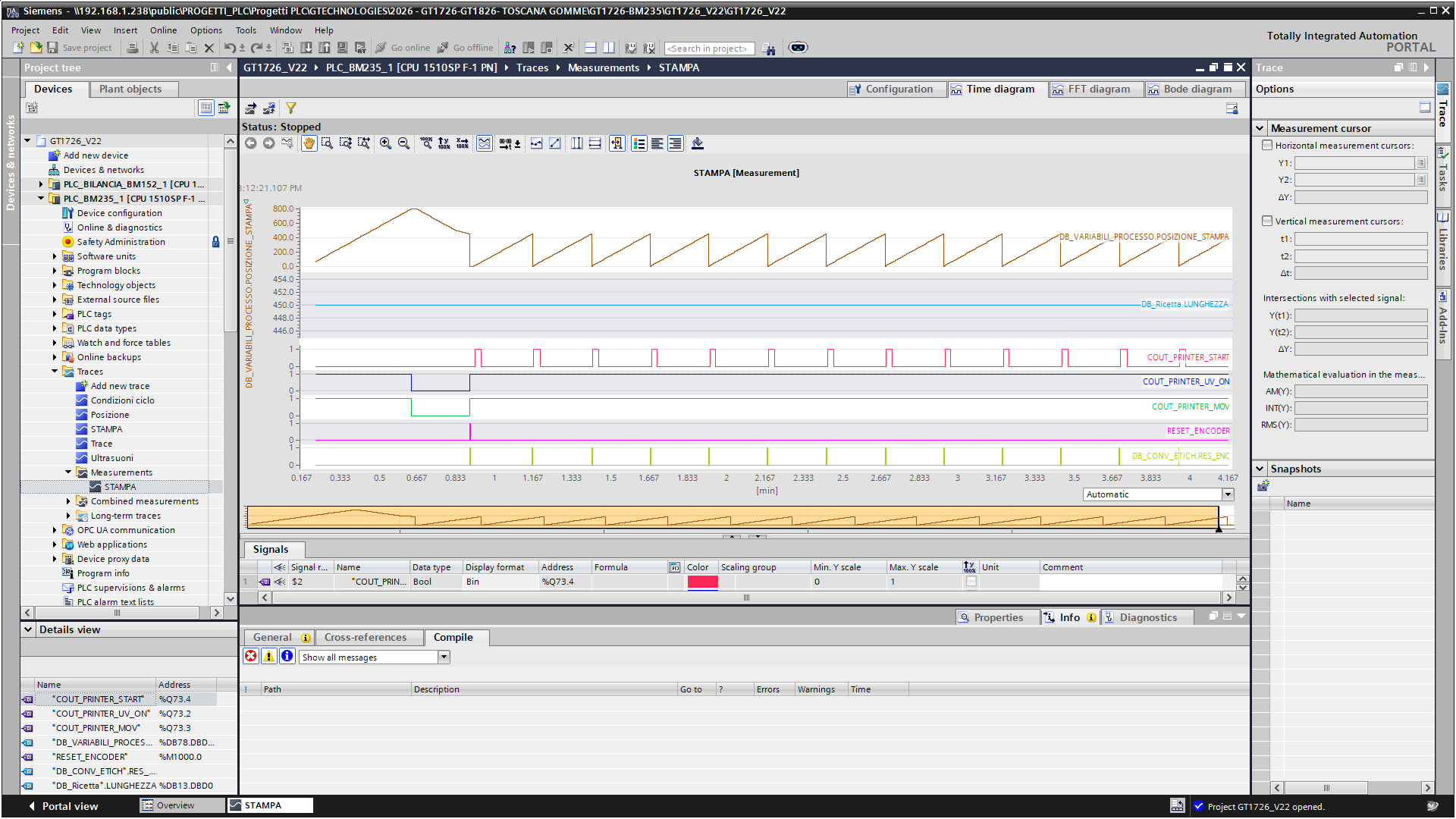1456x819 pixels.
Task: Click the delete X icon in toolbar
Action: coord(209,48)
